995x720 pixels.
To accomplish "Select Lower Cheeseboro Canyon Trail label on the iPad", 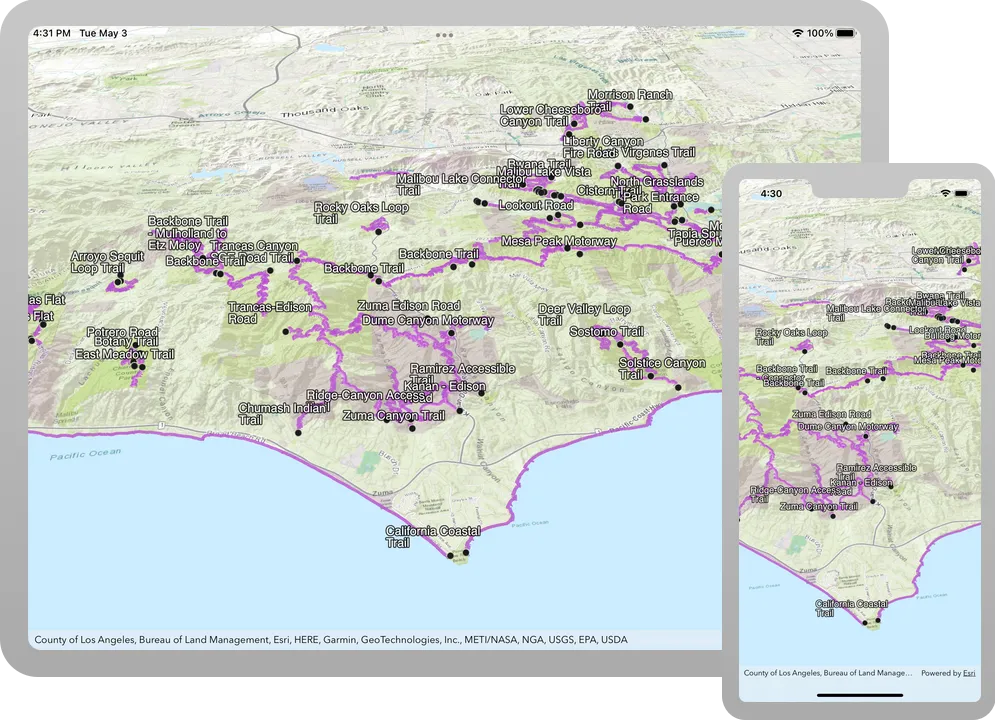I will pyautogui.click(x=550, y=115).
